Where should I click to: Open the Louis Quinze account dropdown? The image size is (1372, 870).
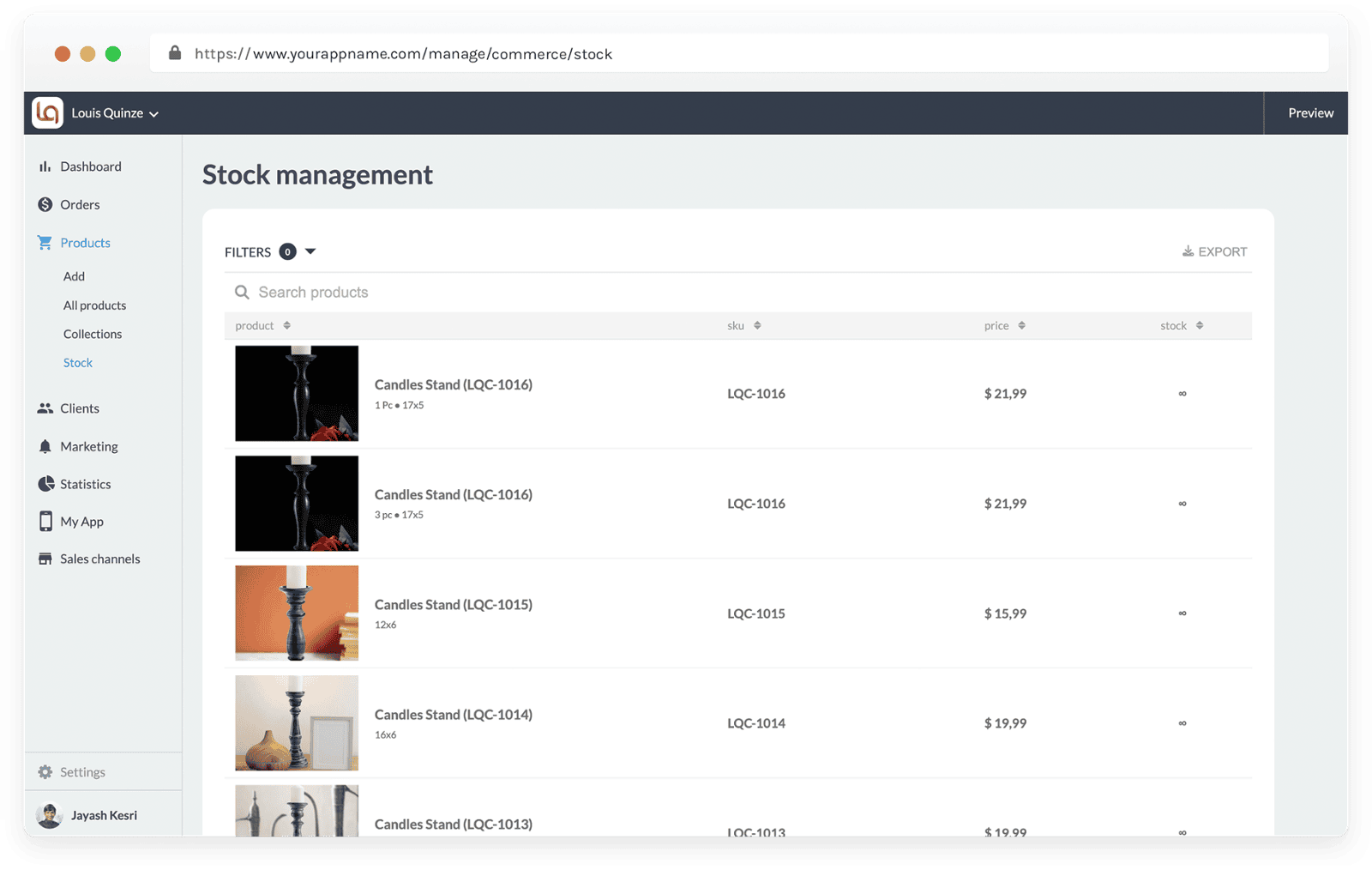[x=112, y=112]
